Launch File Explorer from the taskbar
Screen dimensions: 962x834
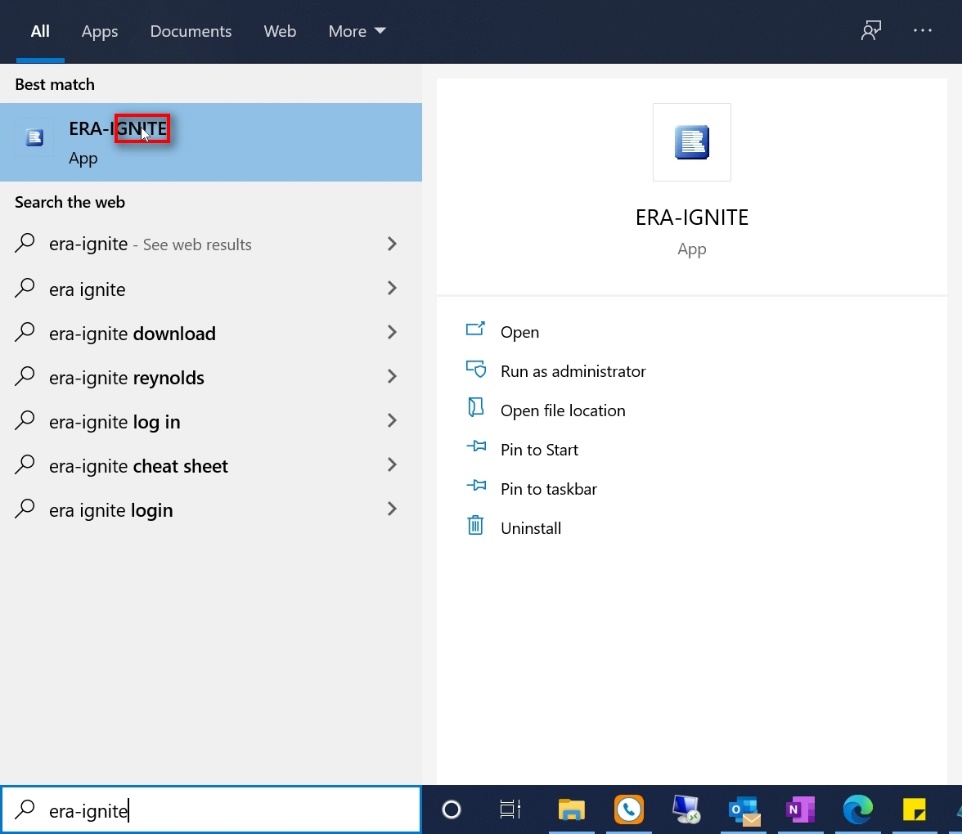click(x=571, y=810)
